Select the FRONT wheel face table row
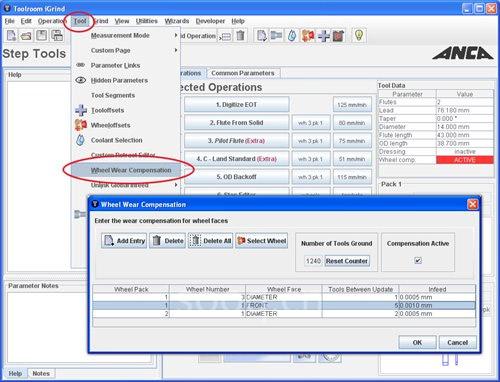The image size is (500, 382). click(284, 305)
